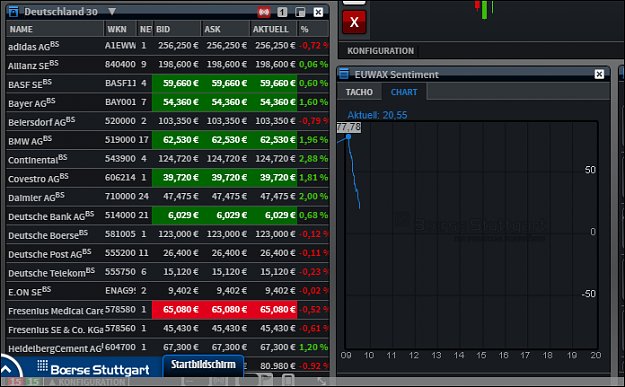Open the Startbildschirm tab
The height and width of the screenshot is (387, 625).
[x=203, y=365]
